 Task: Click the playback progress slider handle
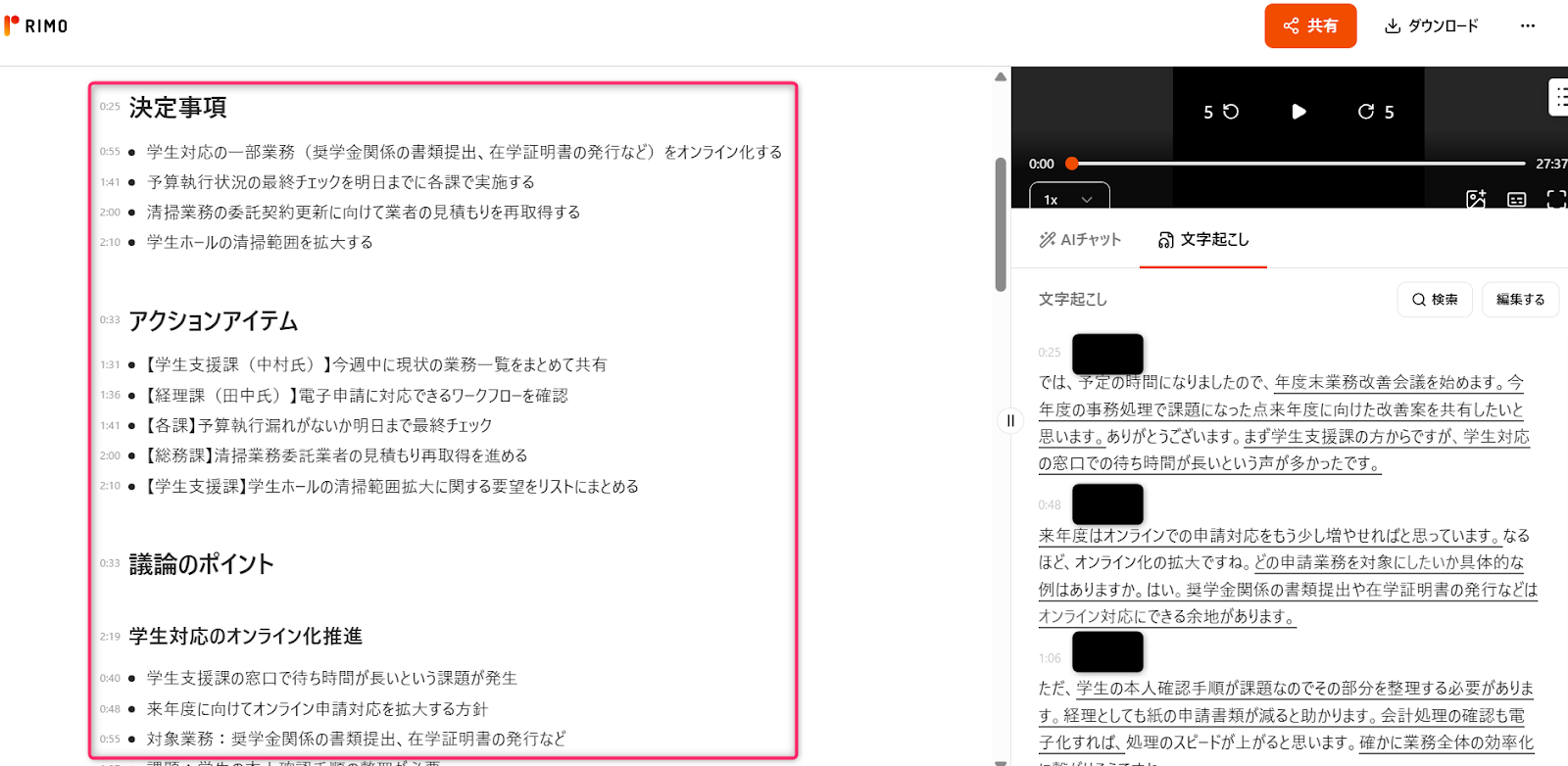click(1072, 164)
